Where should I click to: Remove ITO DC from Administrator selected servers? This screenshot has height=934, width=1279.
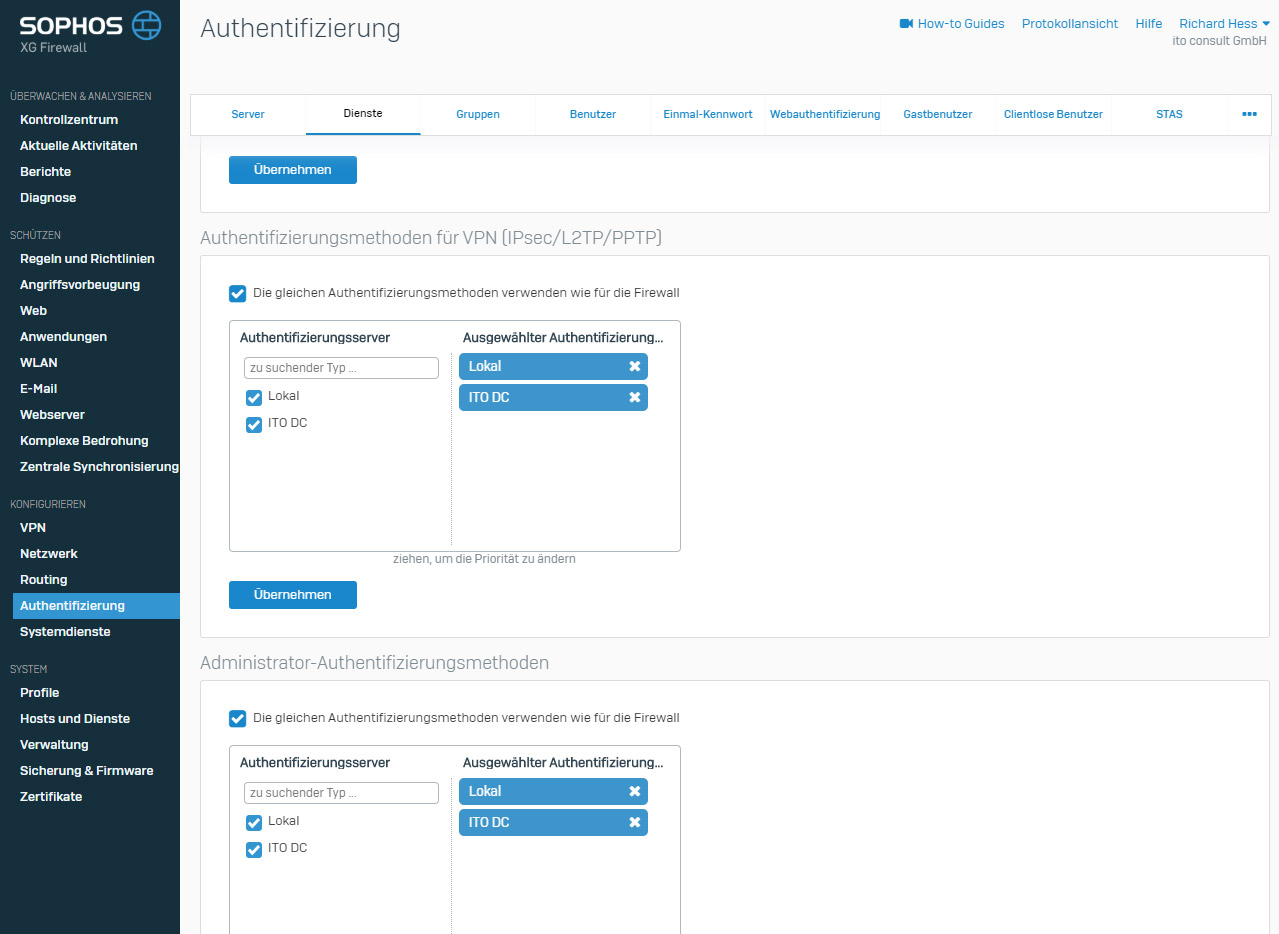click(x=634, y=823)
